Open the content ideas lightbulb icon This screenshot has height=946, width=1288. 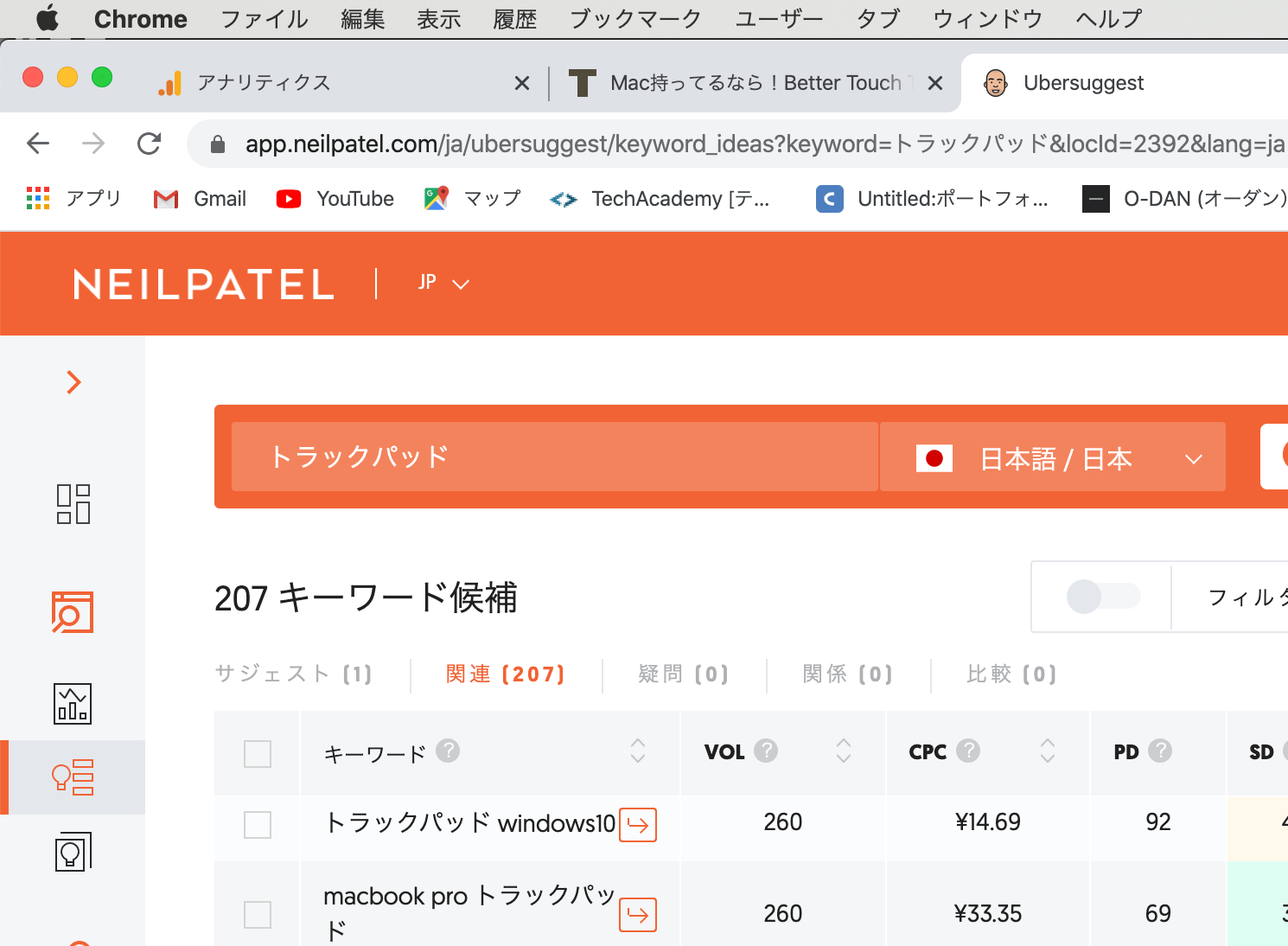tap(73, 852)
